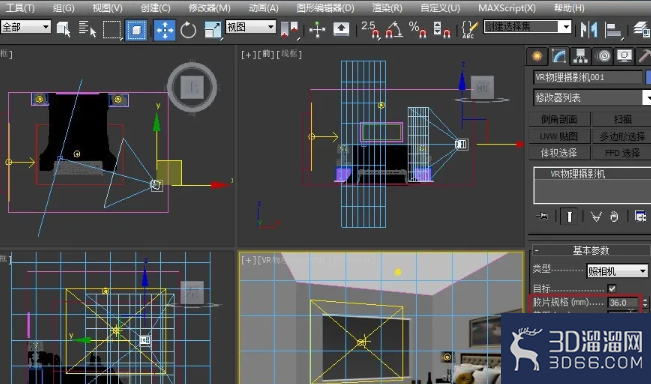Viewport: 651px width, 384px height.
Task: Expand the 创建选择集 dropdown arrow
Action: pyautogui.click(x=565, y=27)
